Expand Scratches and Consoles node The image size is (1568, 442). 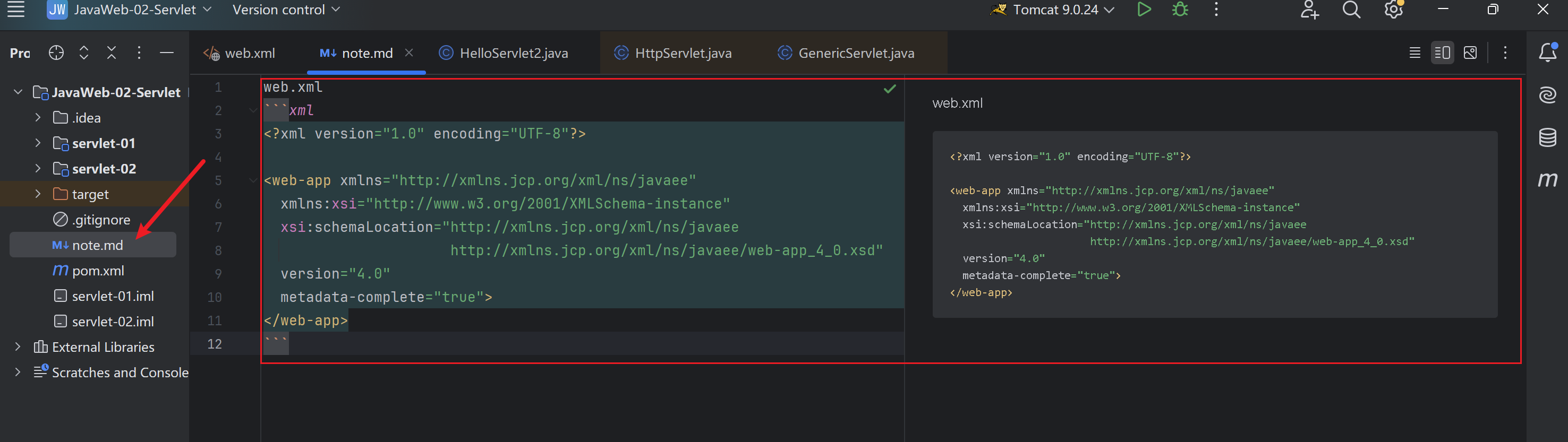pos(18,372)
